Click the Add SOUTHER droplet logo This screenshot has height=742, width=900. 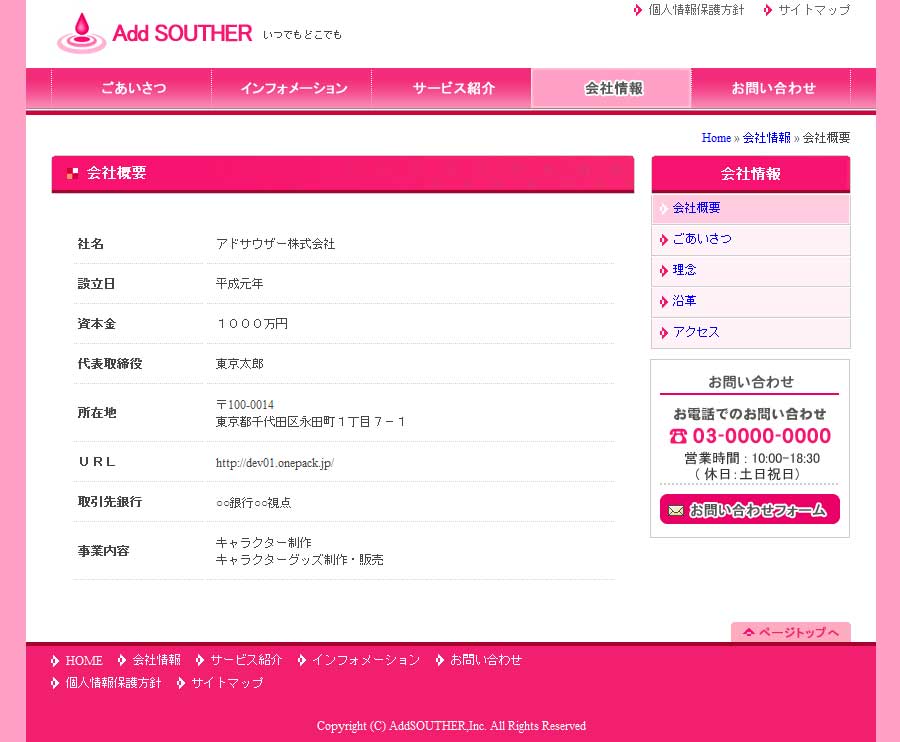(x=81, y=33)
